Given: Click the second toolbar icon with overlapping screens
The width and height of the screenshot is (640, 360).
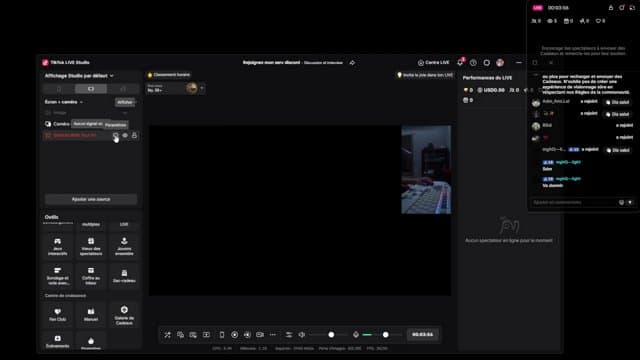Looking at the screenshot, I should 180,335.
